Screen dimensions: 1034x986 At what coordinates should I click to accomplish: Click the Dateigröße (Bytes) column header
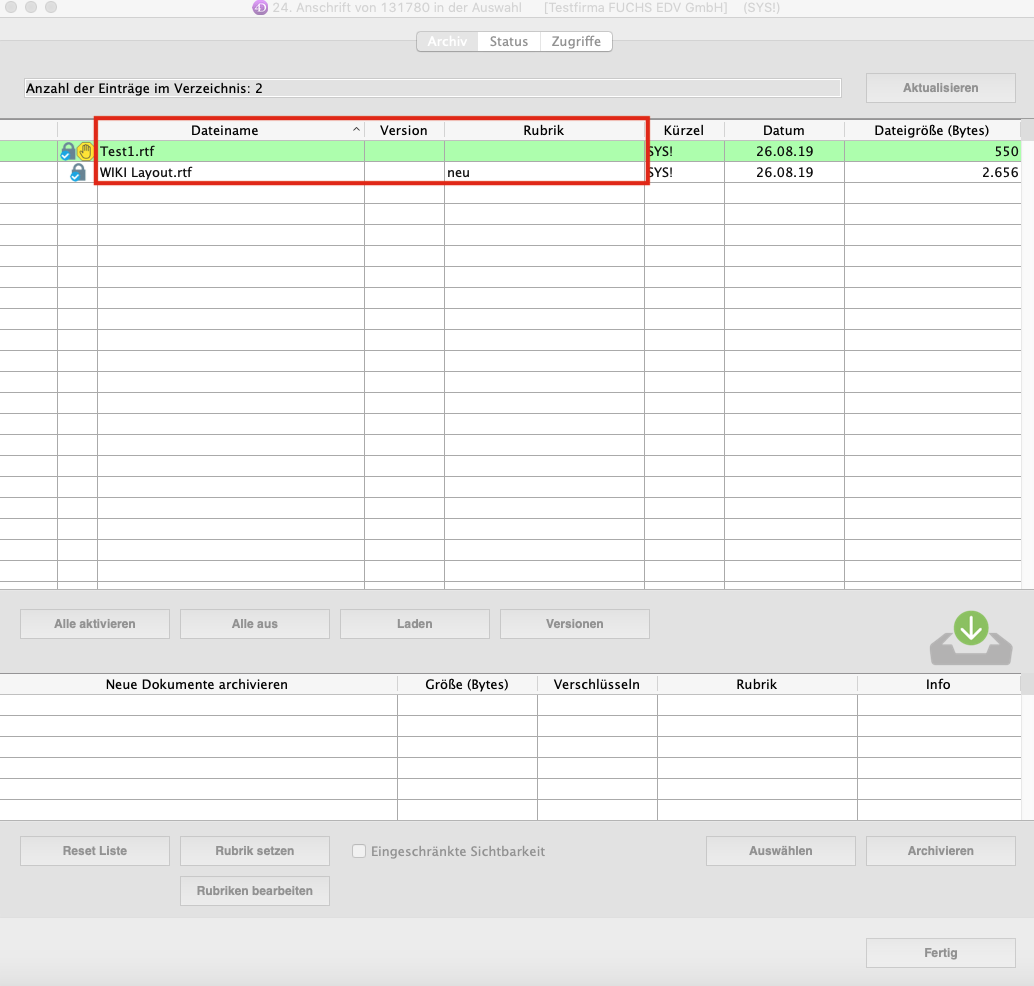click(x=930, y=131)
